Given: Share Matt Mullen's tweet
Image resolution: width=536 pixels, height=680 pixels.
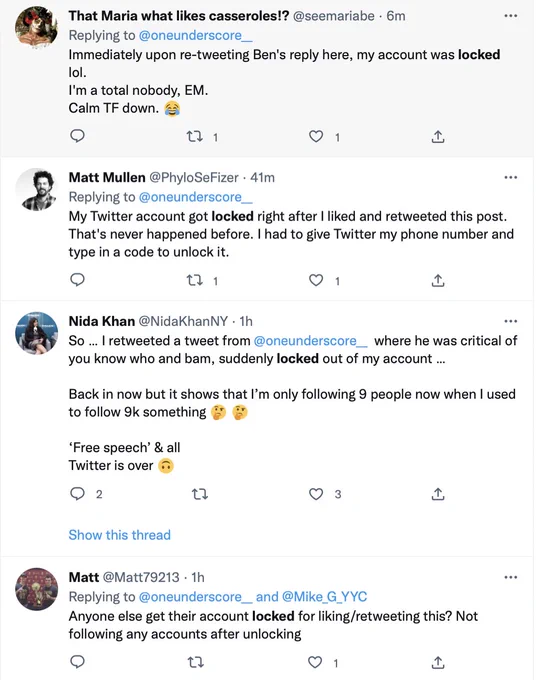Looking at the screenshot, I should [x=438, y=281].
